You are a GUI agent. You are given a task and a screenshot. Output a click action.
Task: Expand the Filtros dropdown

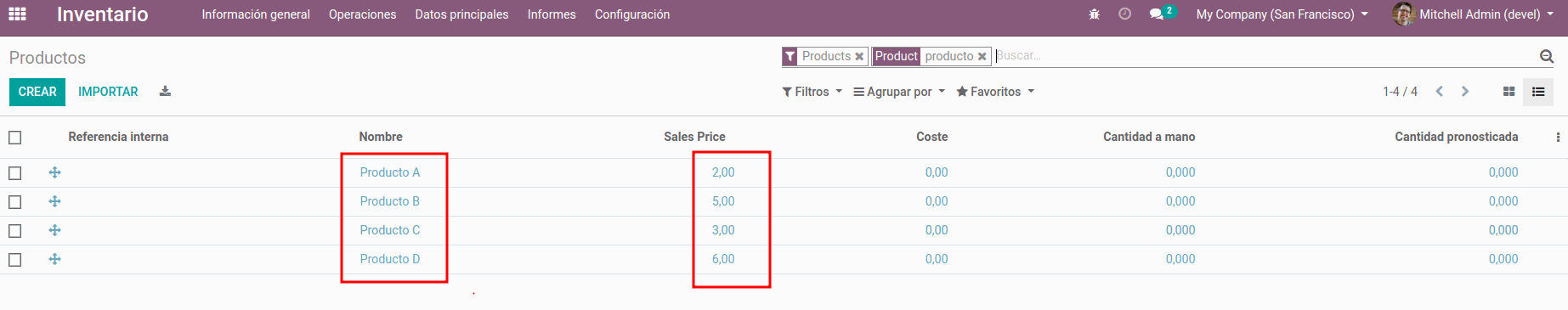point(812,92)
